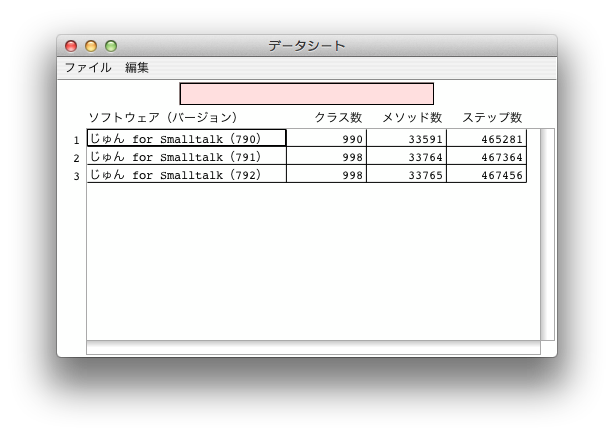Select method count cell 33765
Image resolution: width=614 pixels, height=436 pixels.
406,174
